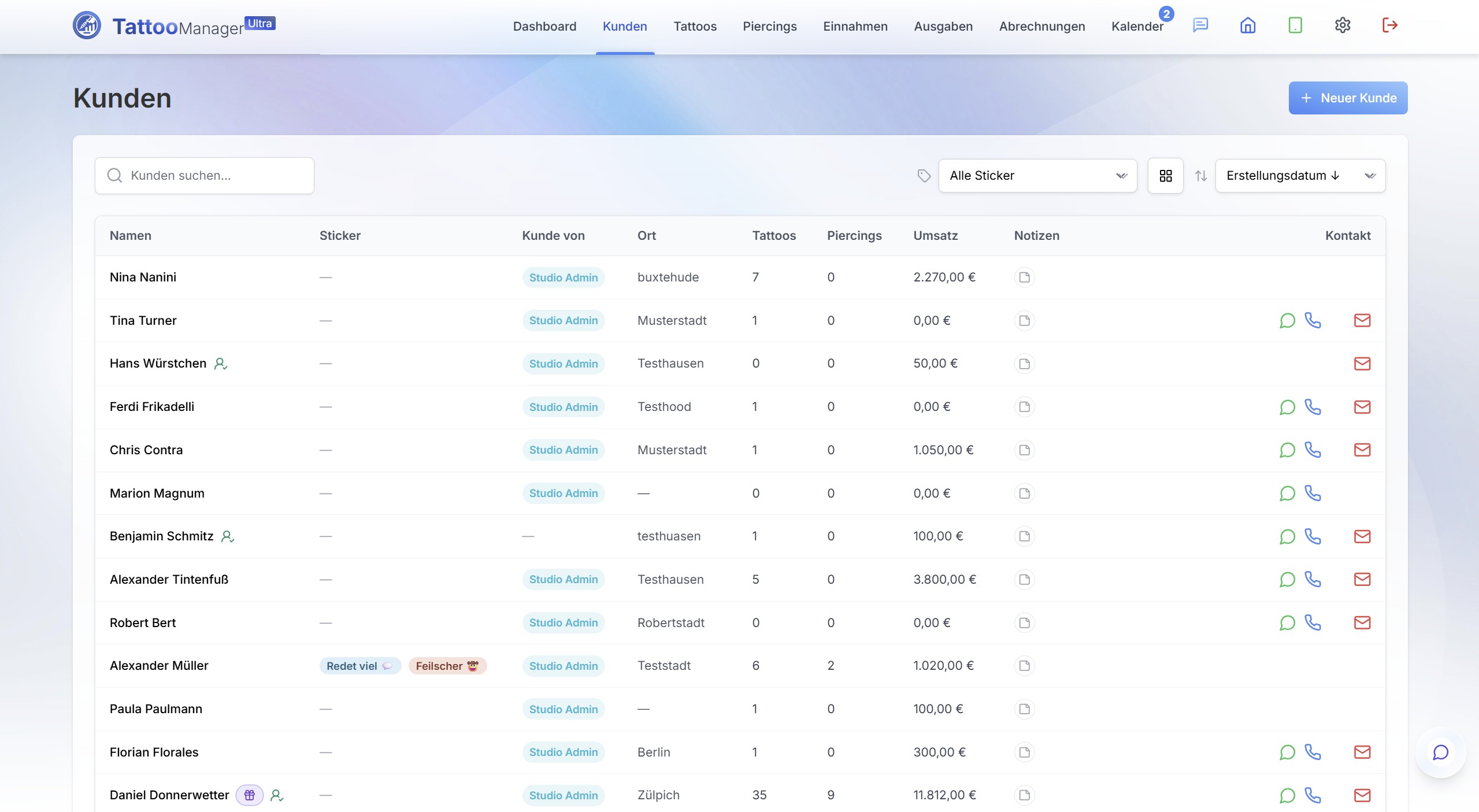Switch to the Ausgaben tab
The height and width of the screenshot is (812, 1479).
point(943,27)
